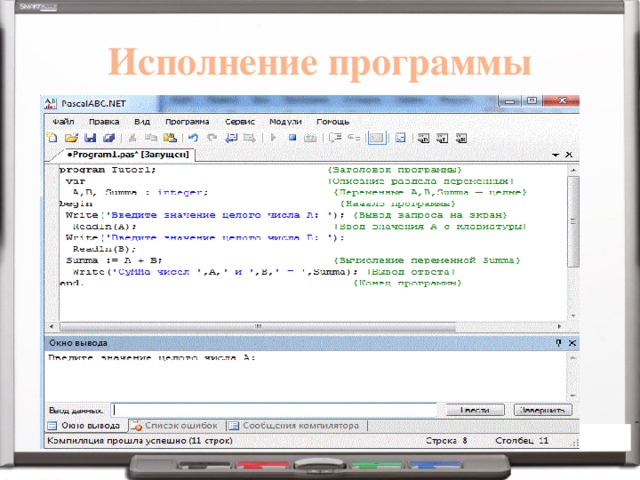Click the Save All icon
Screen dimensions: 640x480
(x=109, y=138)
